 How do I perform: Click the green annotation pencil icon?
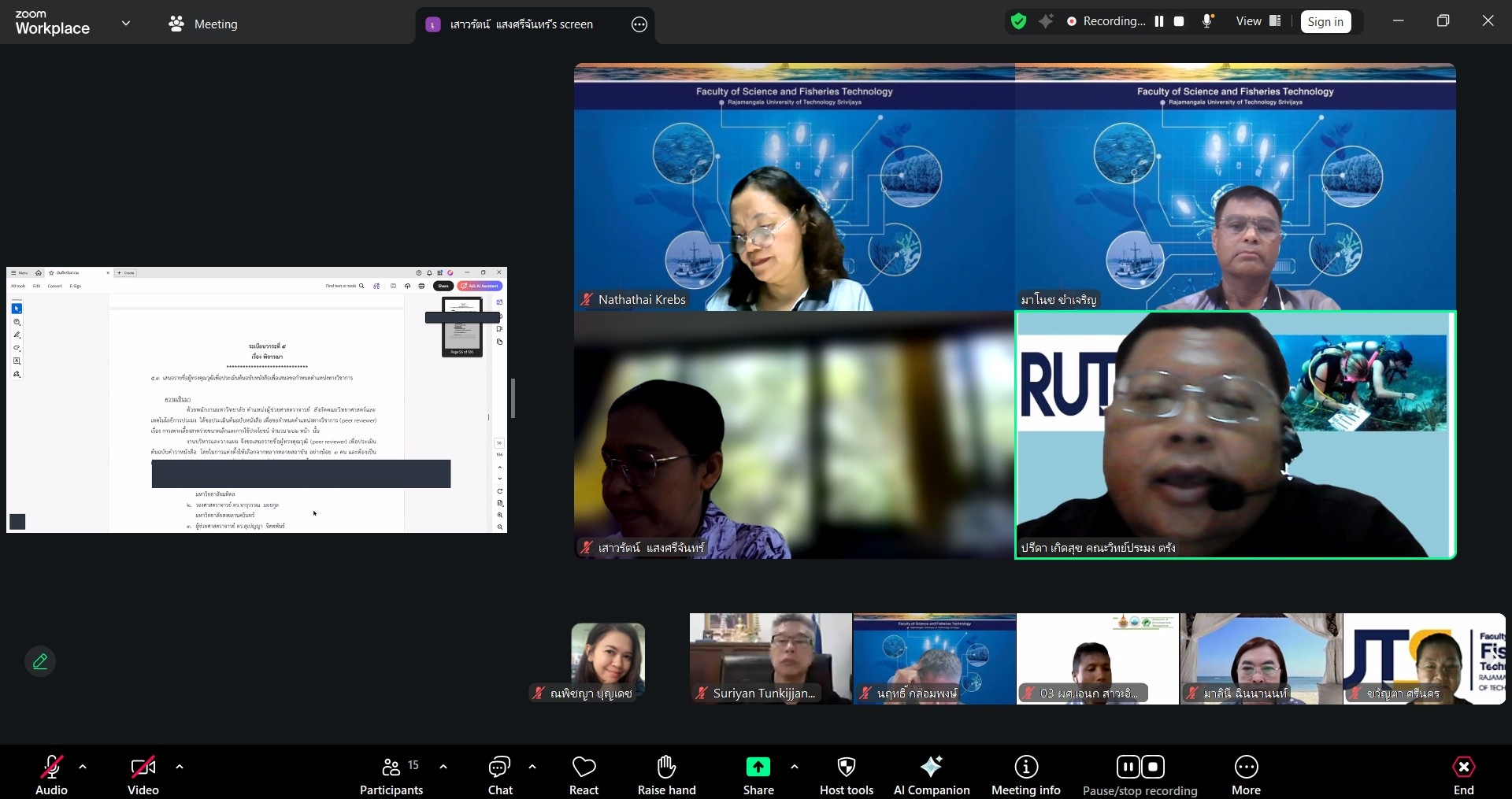(x=40, y=661)
